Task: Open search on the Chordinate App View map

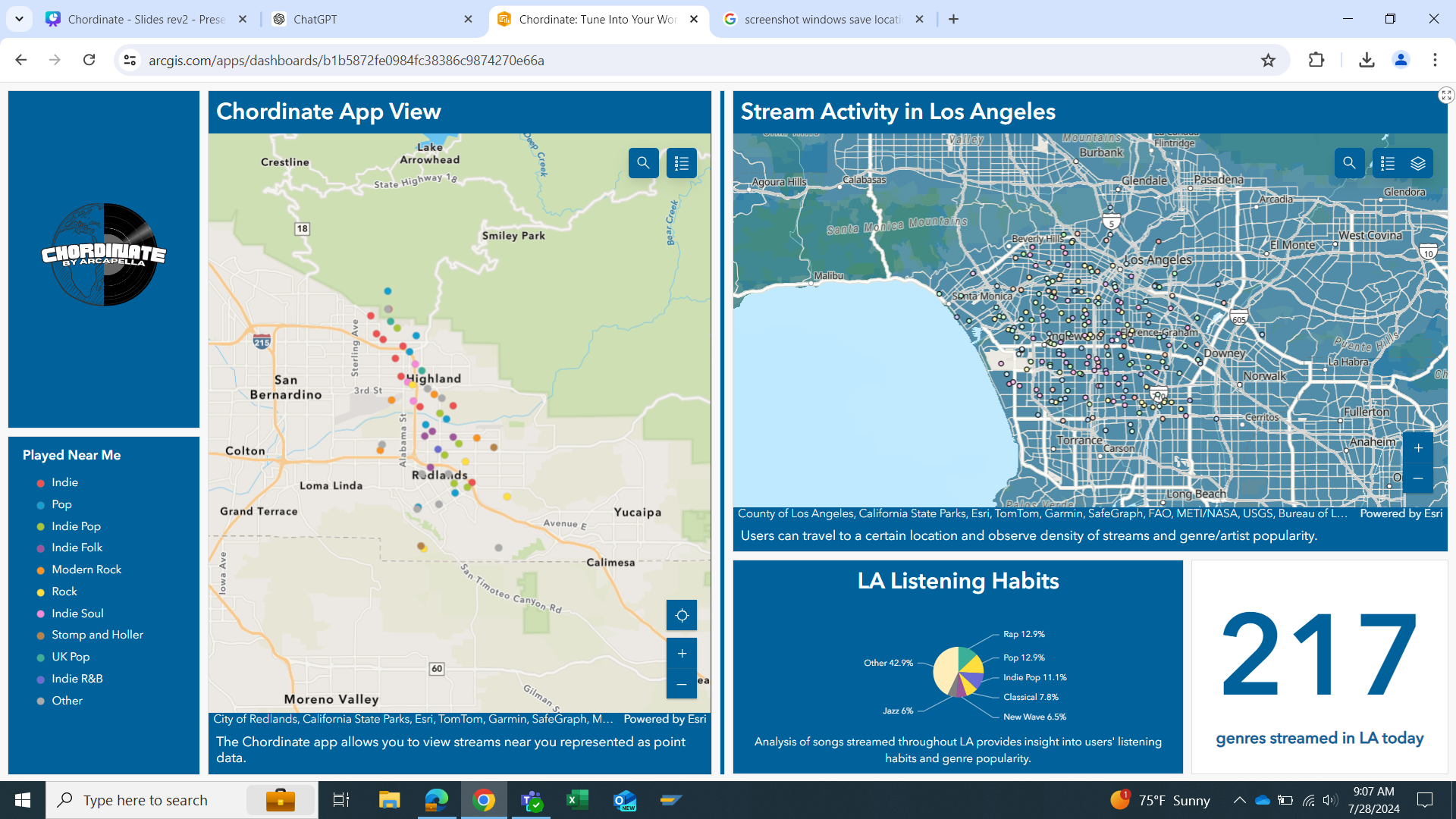Action: coord(643,163)
